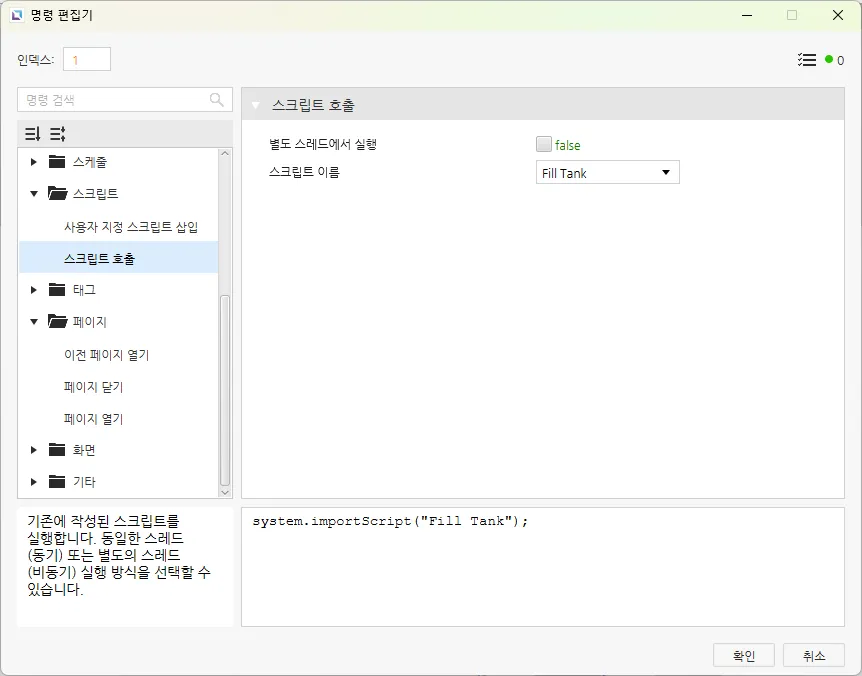Collapse the 페이지 tree folder arrow
This screenshot has height=676, width=862.
tap(34, 322)
